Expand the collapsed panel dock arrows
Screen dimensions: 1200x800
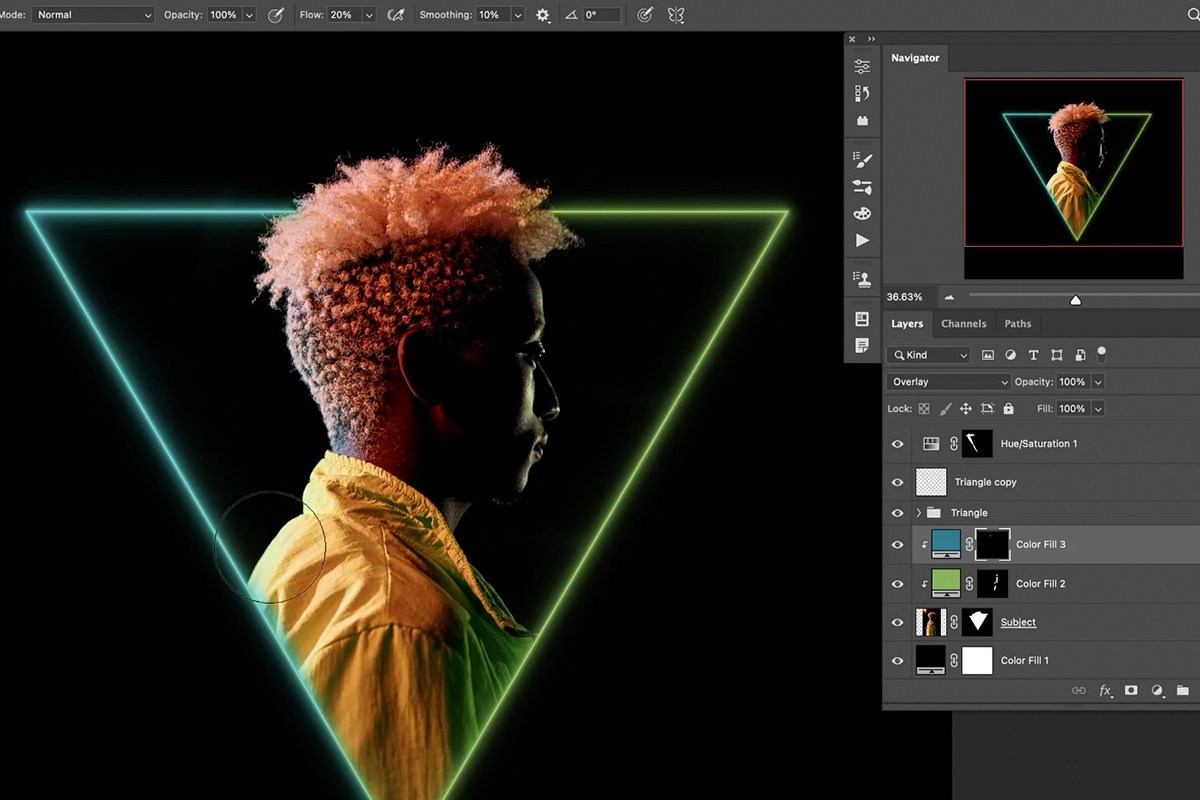(x=871, y=39)
